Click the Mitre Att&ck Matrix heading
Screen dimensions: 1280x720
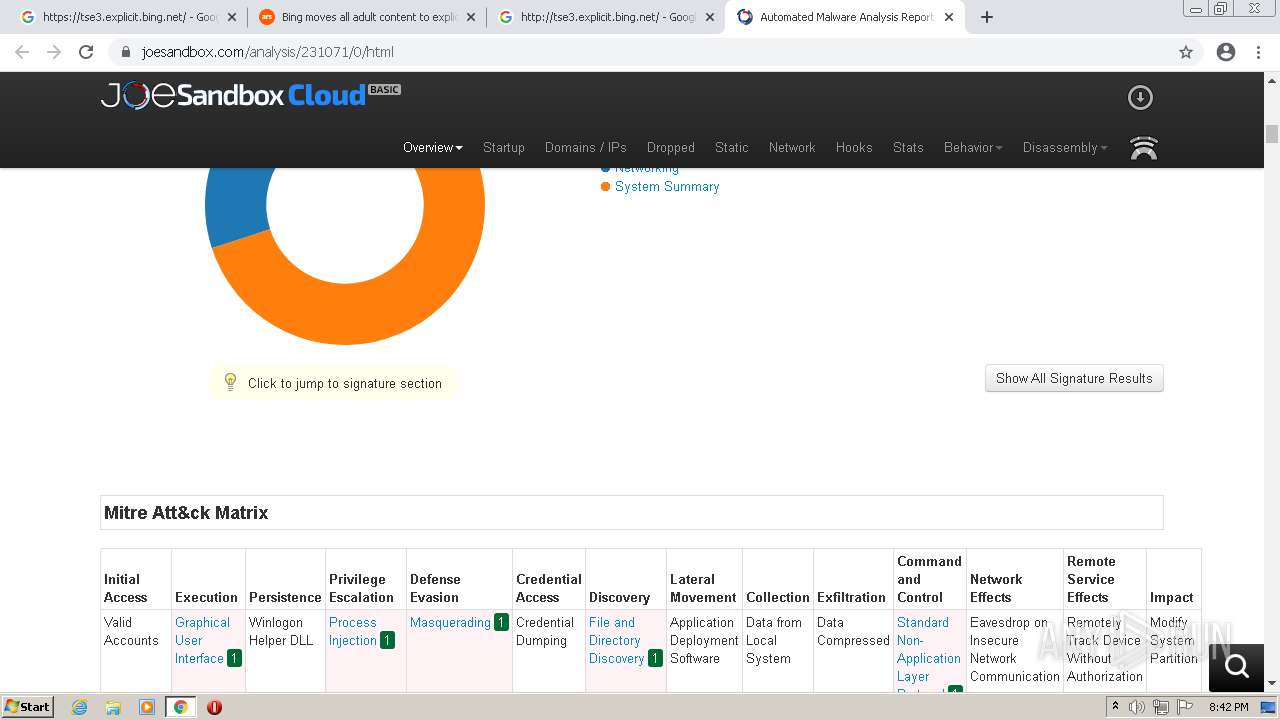[x=186, y=512]
